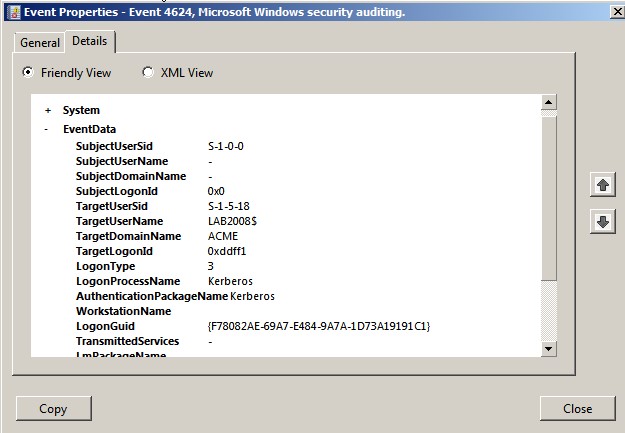Click the vertical scrollbar thumb

point(548,195)
